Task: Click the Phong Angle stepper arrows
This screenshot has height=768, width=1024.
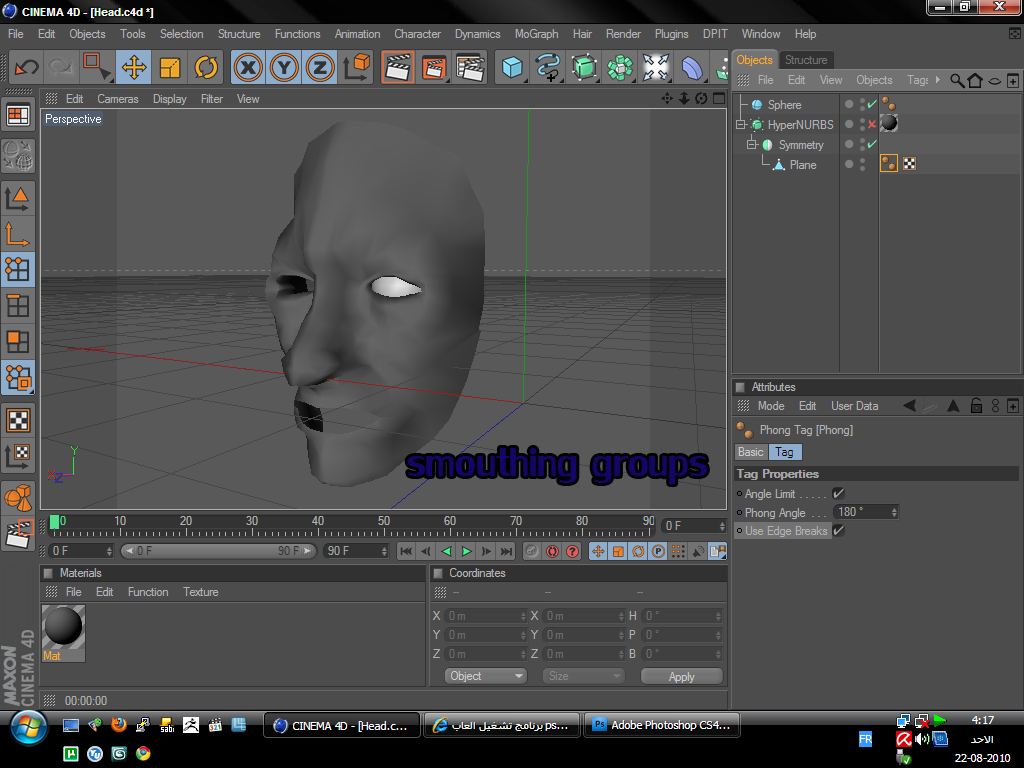Action: pyautogui.click(x=894, y=512)
